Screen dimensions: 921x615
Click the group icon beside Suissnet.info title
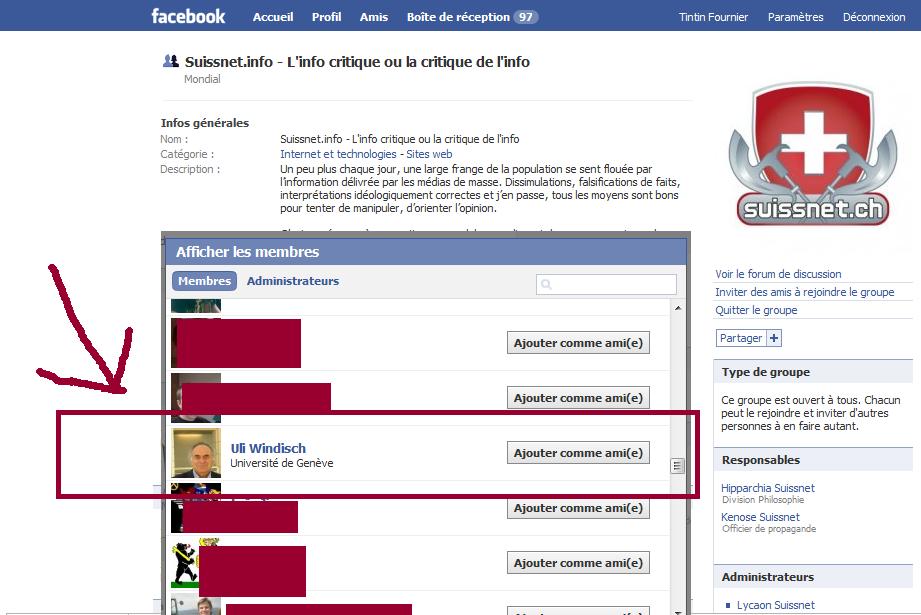[x=170, y=61]
